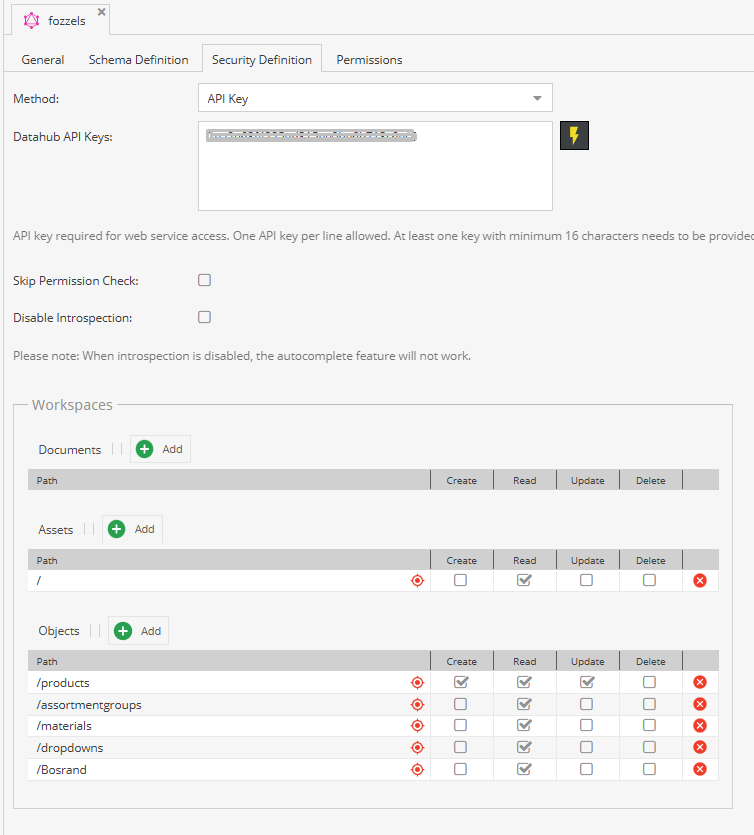The width and height of the screenshot is (754, 835).
Task: Toggle Read permission for Assets / path
Action: (524, 580)
